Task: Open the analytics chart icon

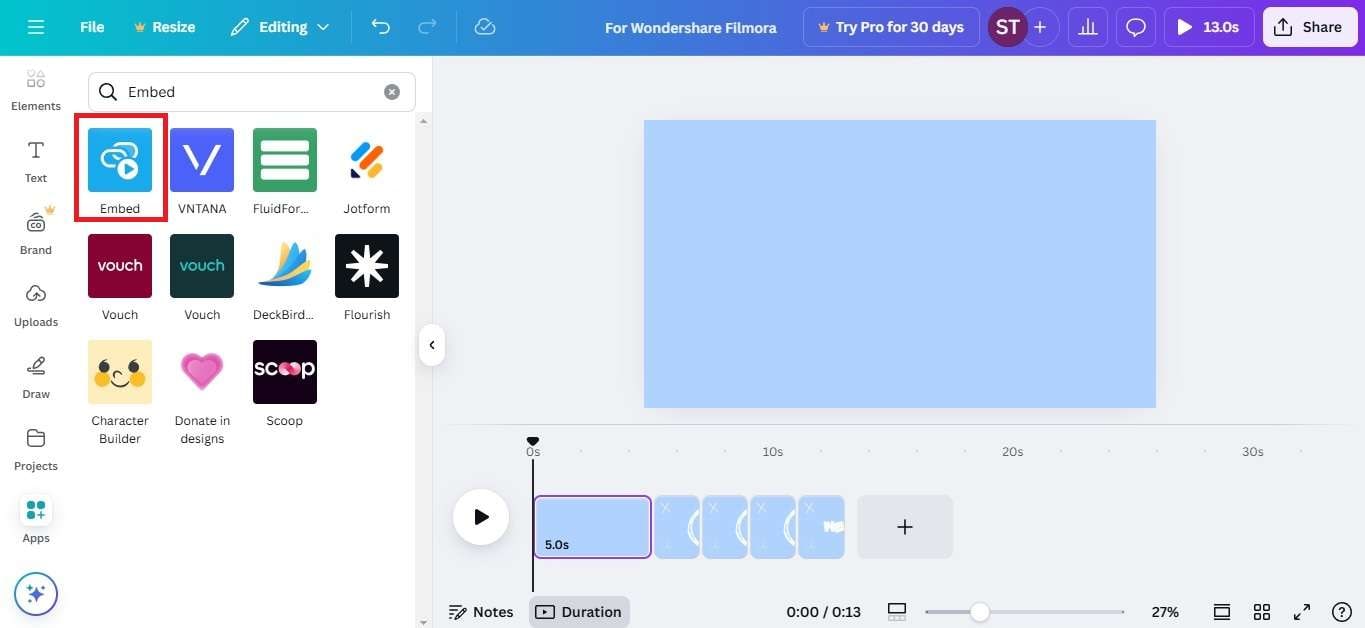Action: click(1087, 27)
